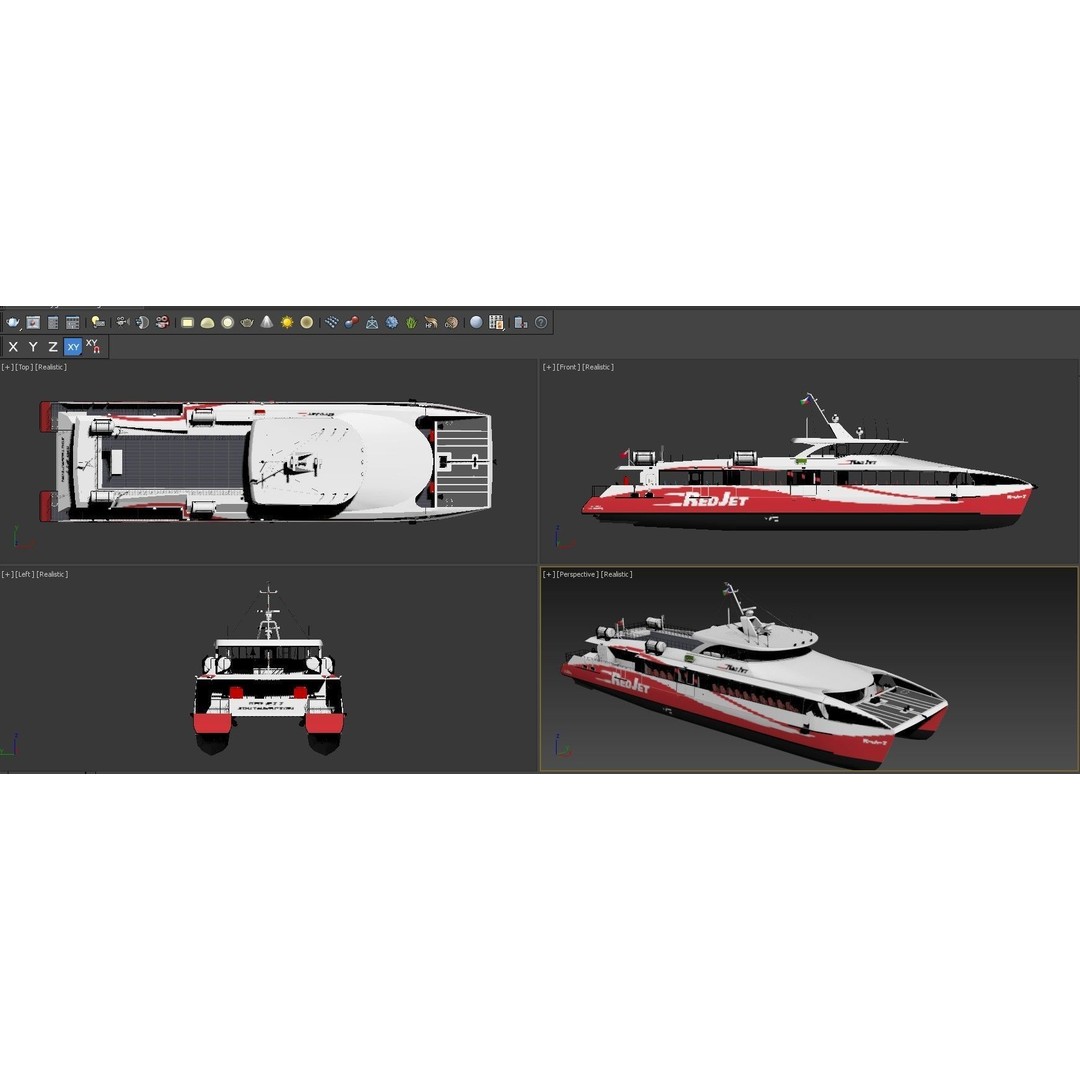1080x1080 pixels.
Task: Click the HF hair icon
Action: point(431,322)
